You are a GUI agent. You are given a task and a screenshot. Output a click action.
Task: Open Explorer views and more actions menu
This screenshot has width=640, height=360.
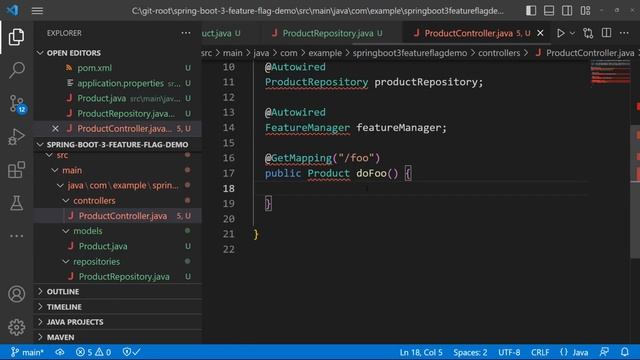[186, 33]
